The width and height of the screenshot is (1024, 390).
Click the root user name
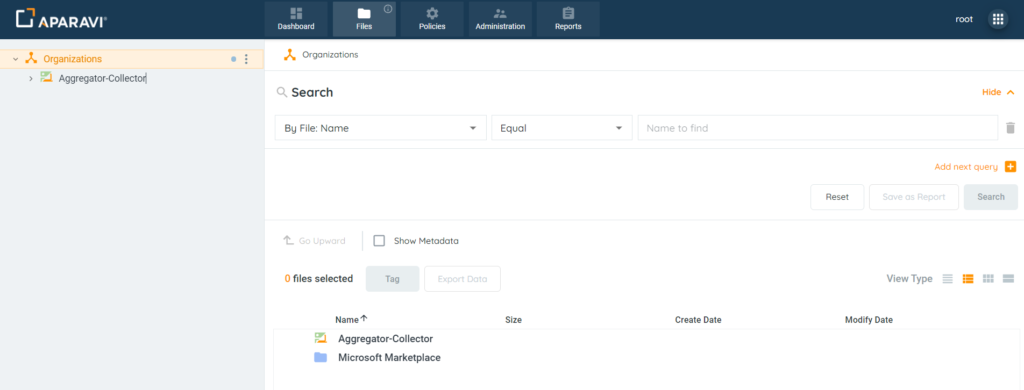[x=964, y=19]
